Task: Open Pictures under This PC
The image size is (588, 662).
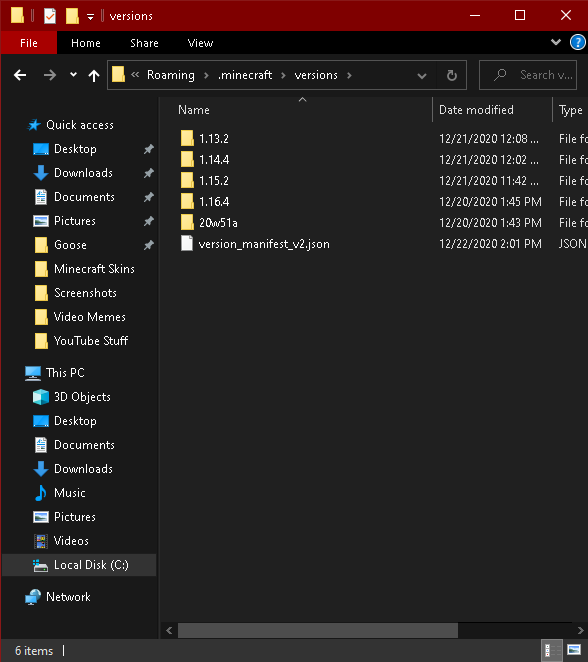Action: coord(75,517)
